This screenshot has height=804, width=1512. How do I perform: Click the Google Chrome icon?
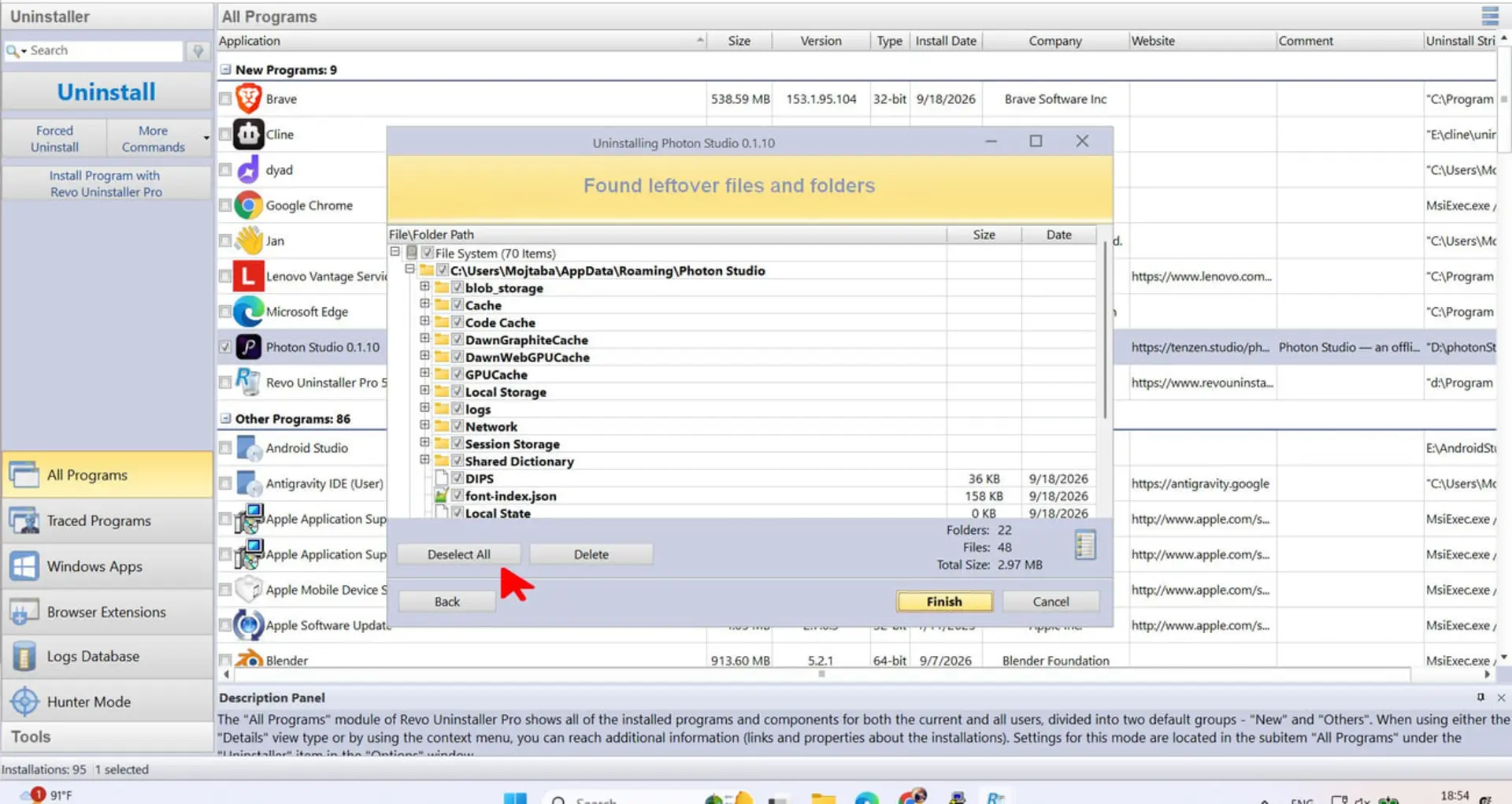(248, 206)
